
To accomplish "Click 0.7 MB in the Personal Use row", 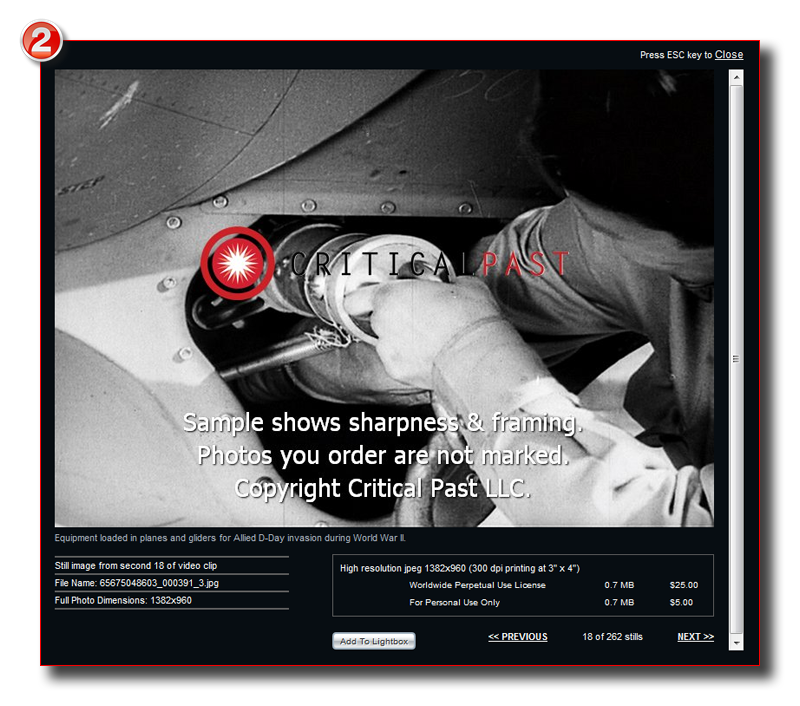I will click(x=619, y=602).
